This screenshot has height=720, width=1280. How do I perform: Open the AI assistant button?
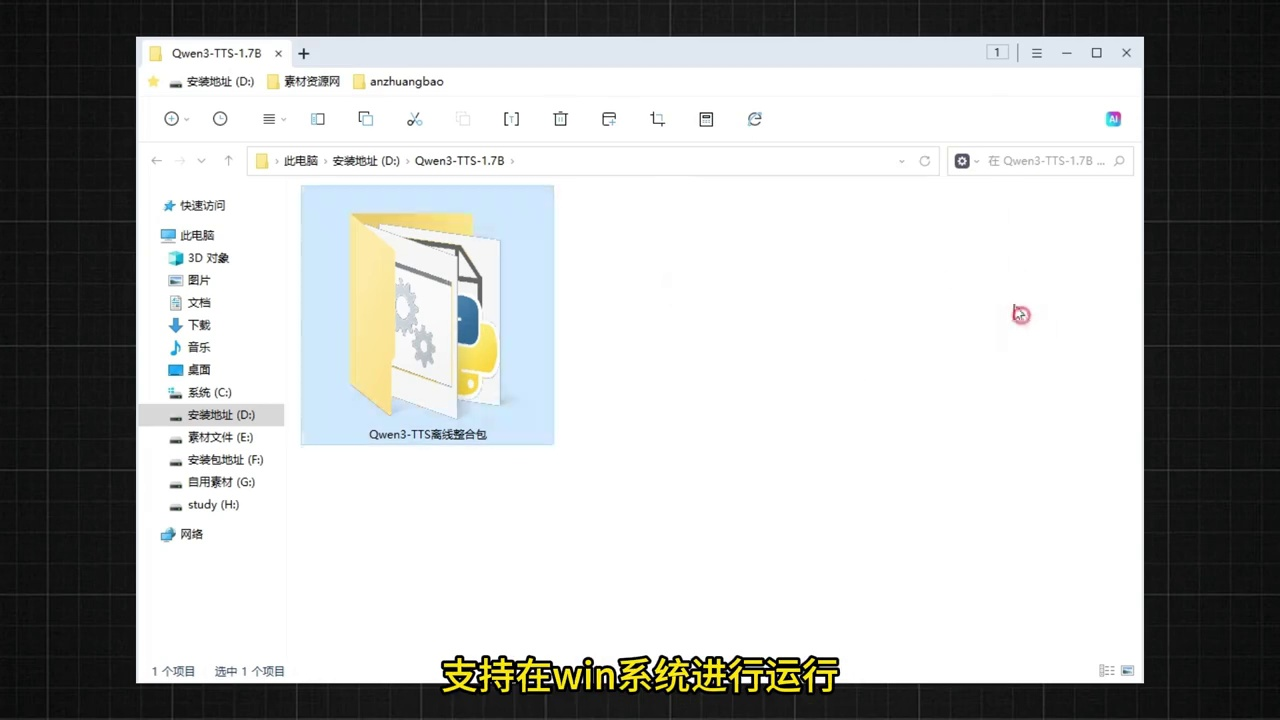[x=1113, y=119]
